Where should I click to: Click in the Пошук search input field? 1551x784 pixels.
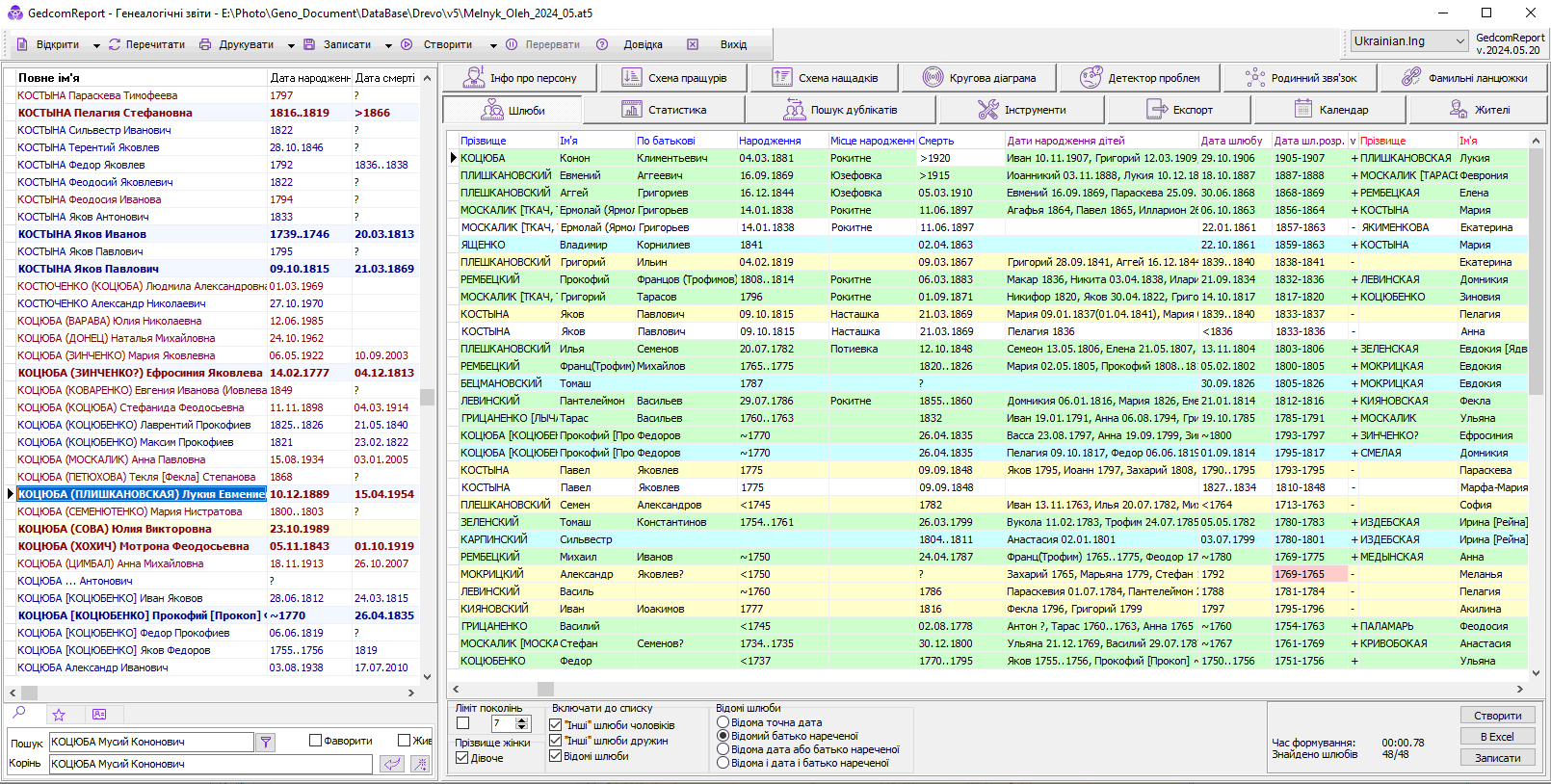tap(150, 742)
